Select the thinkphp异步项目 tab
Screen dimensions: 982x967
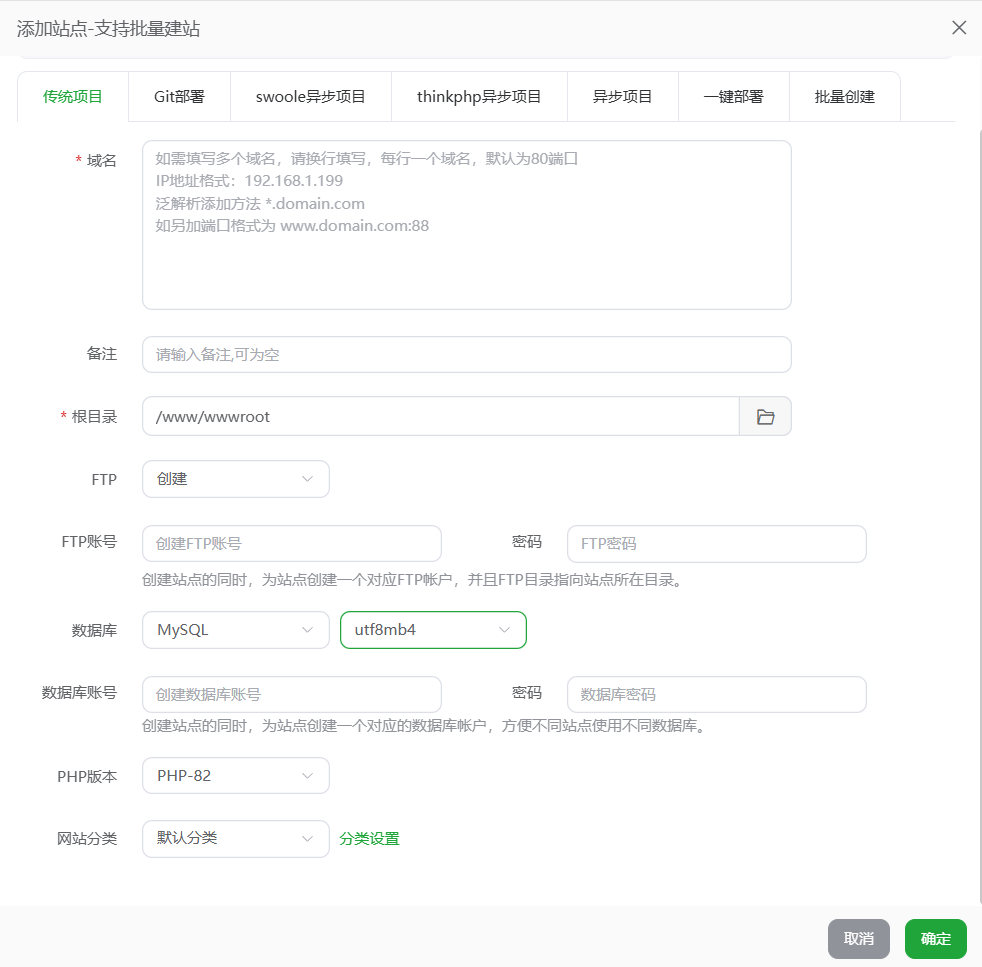(x=479, y=97)
